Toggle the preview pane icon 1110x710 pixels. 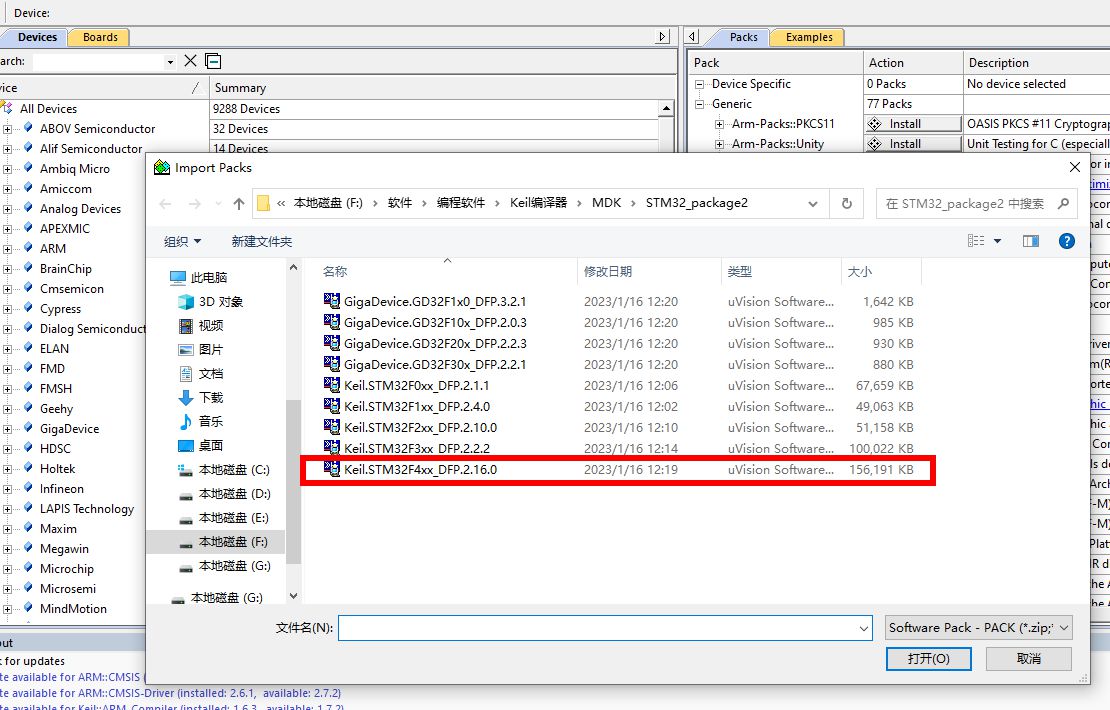coord(1031,241)
